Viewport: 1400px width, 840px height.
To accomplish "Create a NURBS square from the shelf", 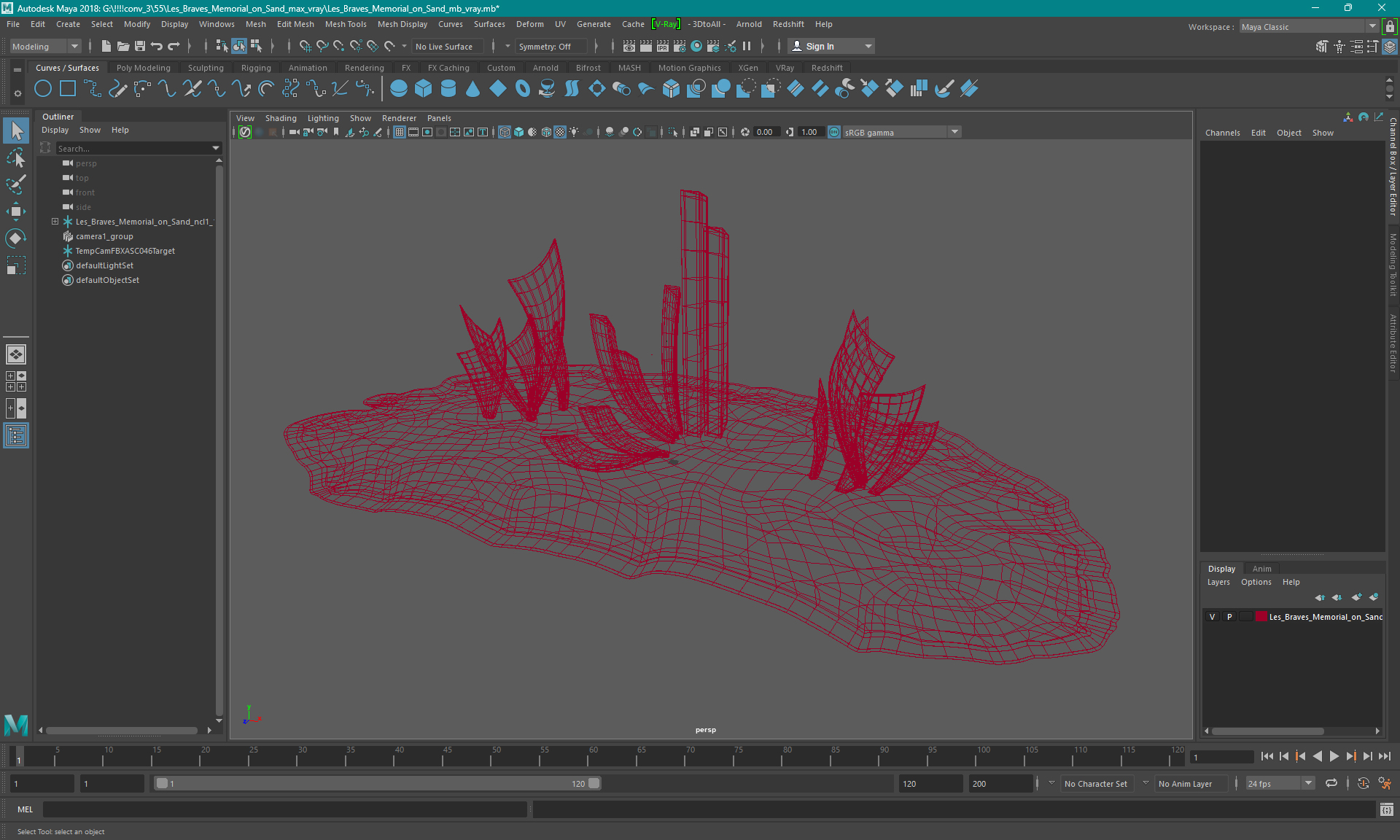I will point(68,89).
